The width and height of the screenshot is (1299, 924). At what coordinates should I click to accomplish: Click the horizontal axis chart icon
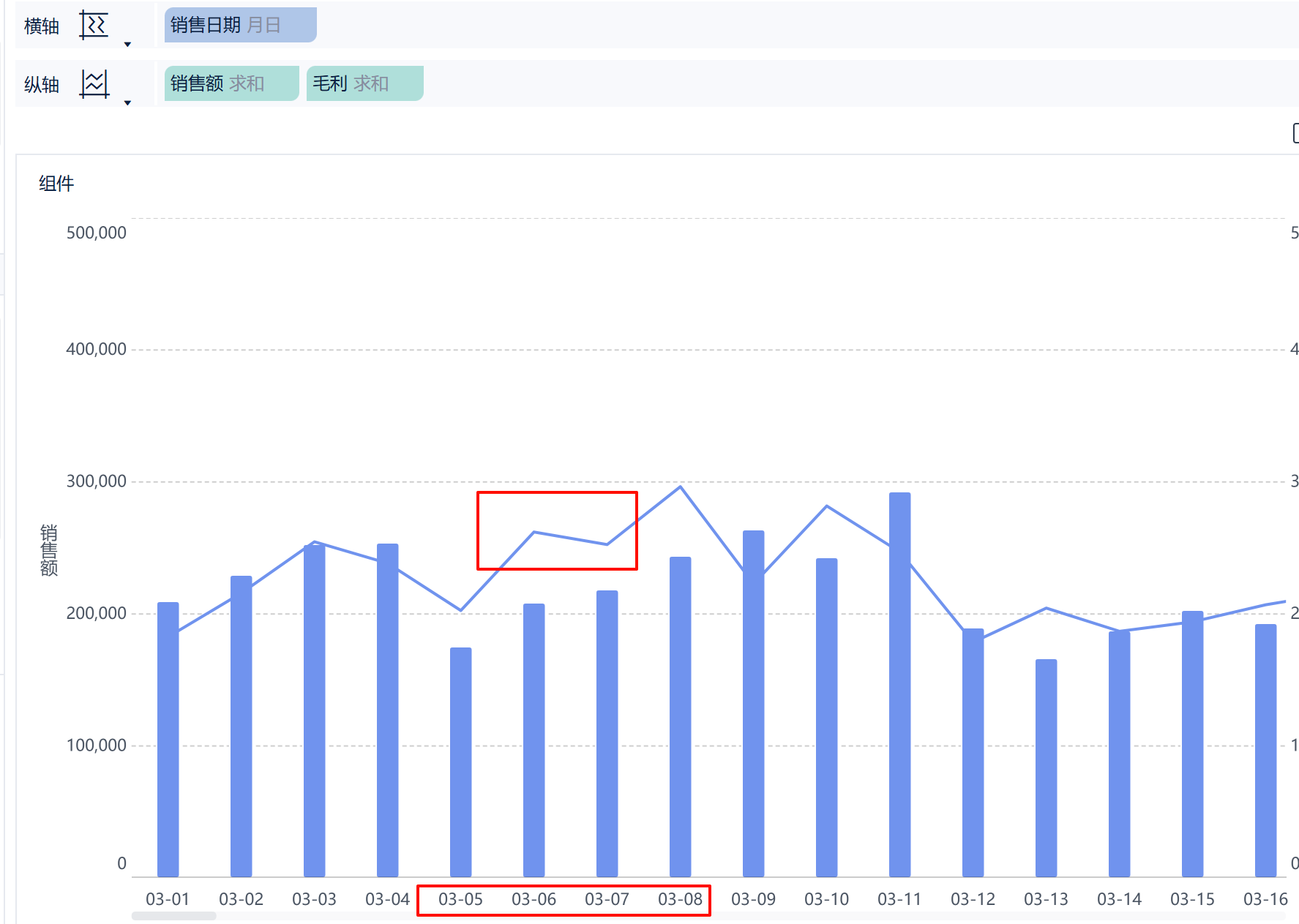coord(94,26)
